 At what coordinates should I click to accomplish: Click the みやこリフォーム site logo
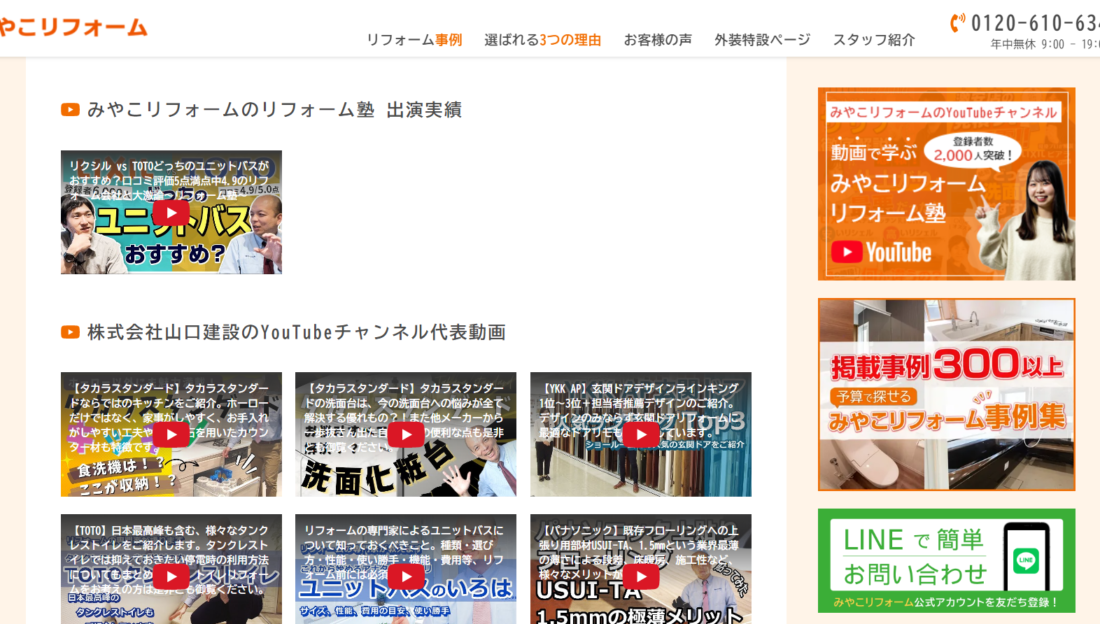[x=73, y=27]
